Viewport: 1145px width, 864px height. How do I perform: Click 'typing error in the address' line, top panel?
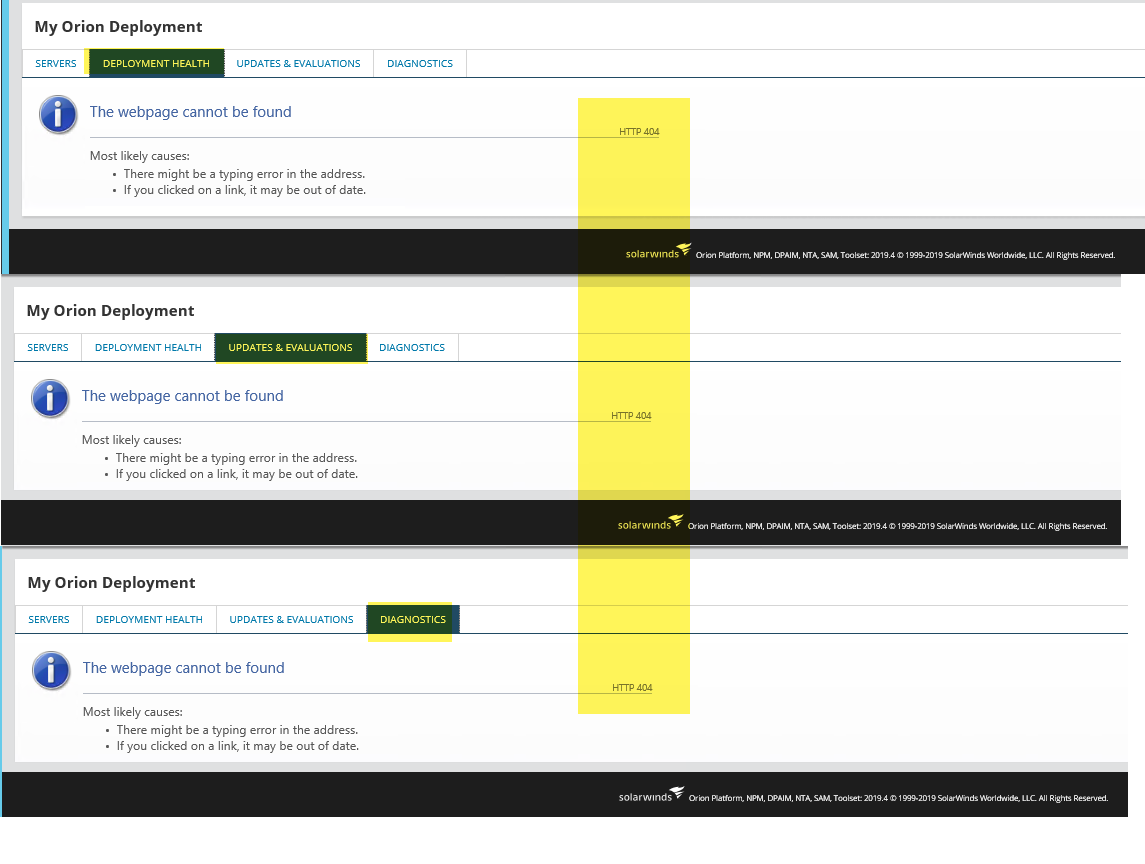pyautogui.click(x=244, y=174)
